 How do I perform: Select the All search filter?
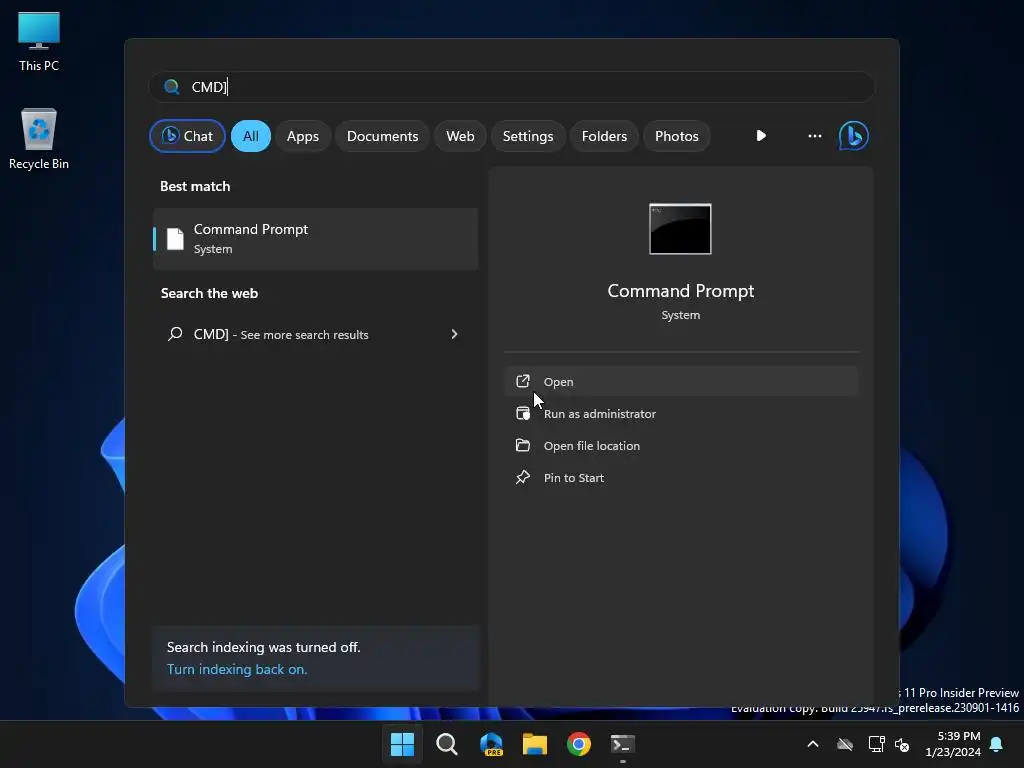coord(251,136)
